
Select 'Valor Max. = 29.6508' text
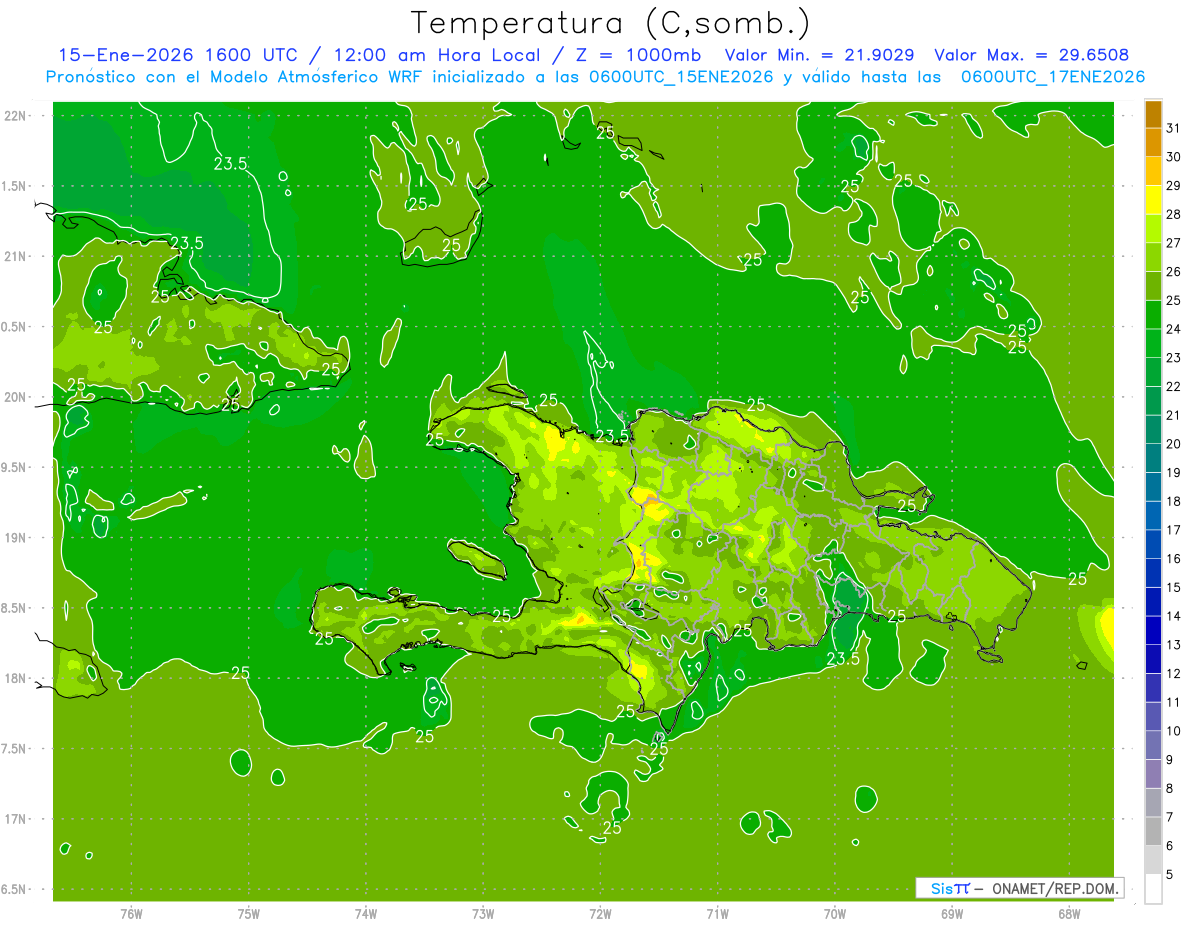pos(1031,55)
